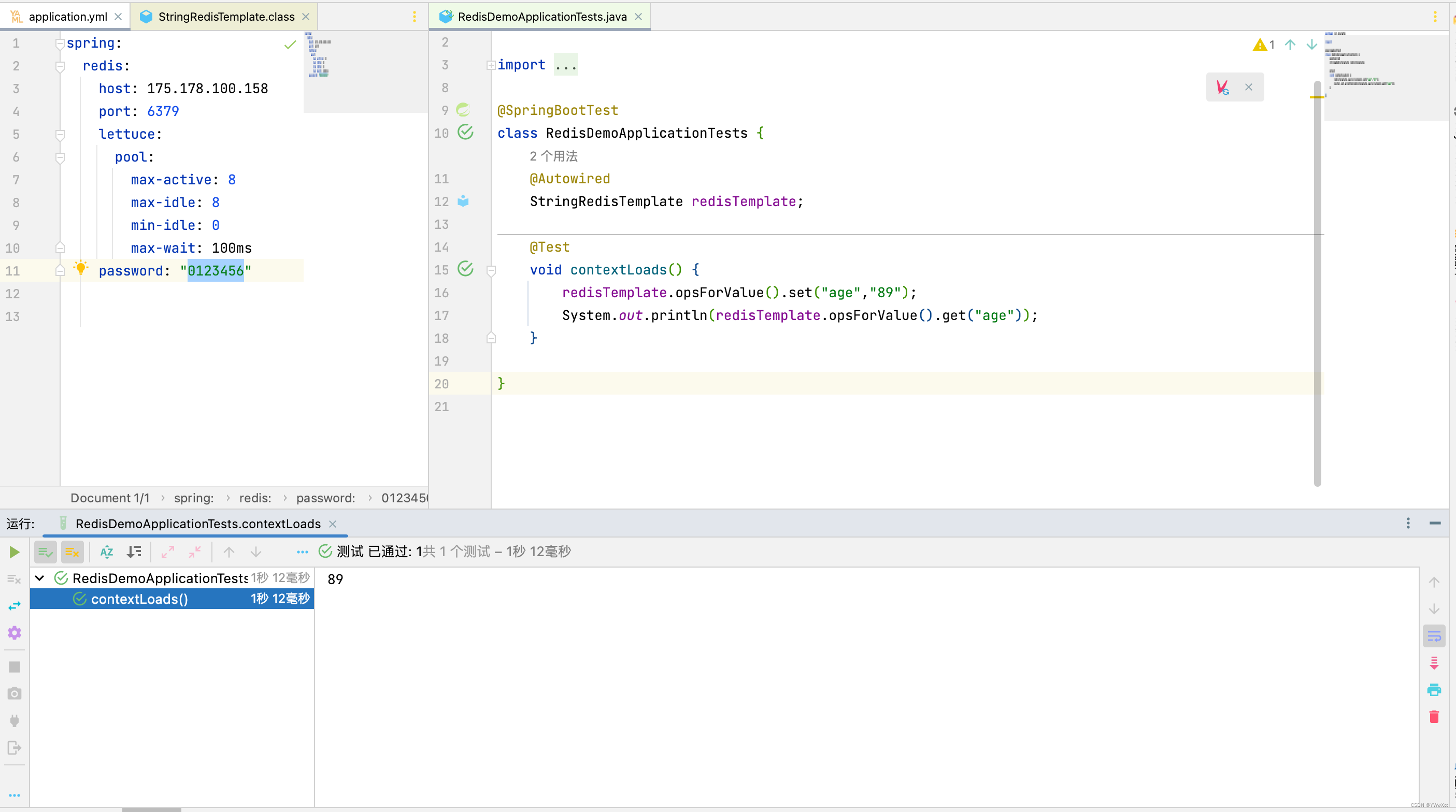1456x812 pixels.
Task: Click the print console output icon
Action: point(1434,690)
